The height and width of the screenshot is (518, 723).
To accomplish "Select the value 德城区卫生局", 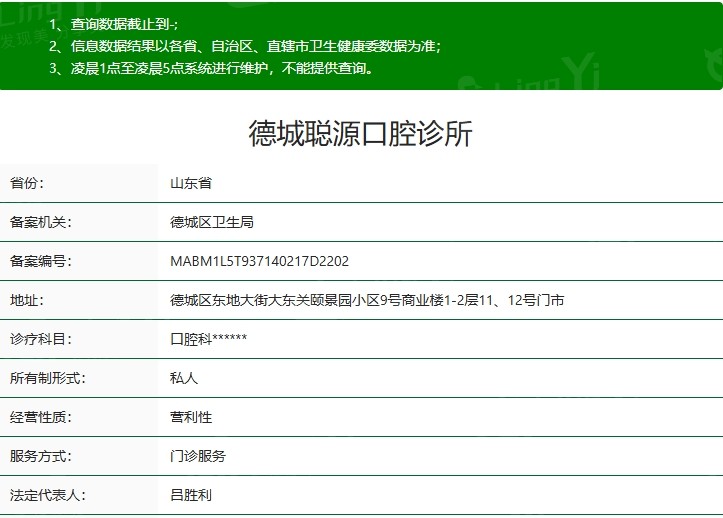I will [212, 222].
